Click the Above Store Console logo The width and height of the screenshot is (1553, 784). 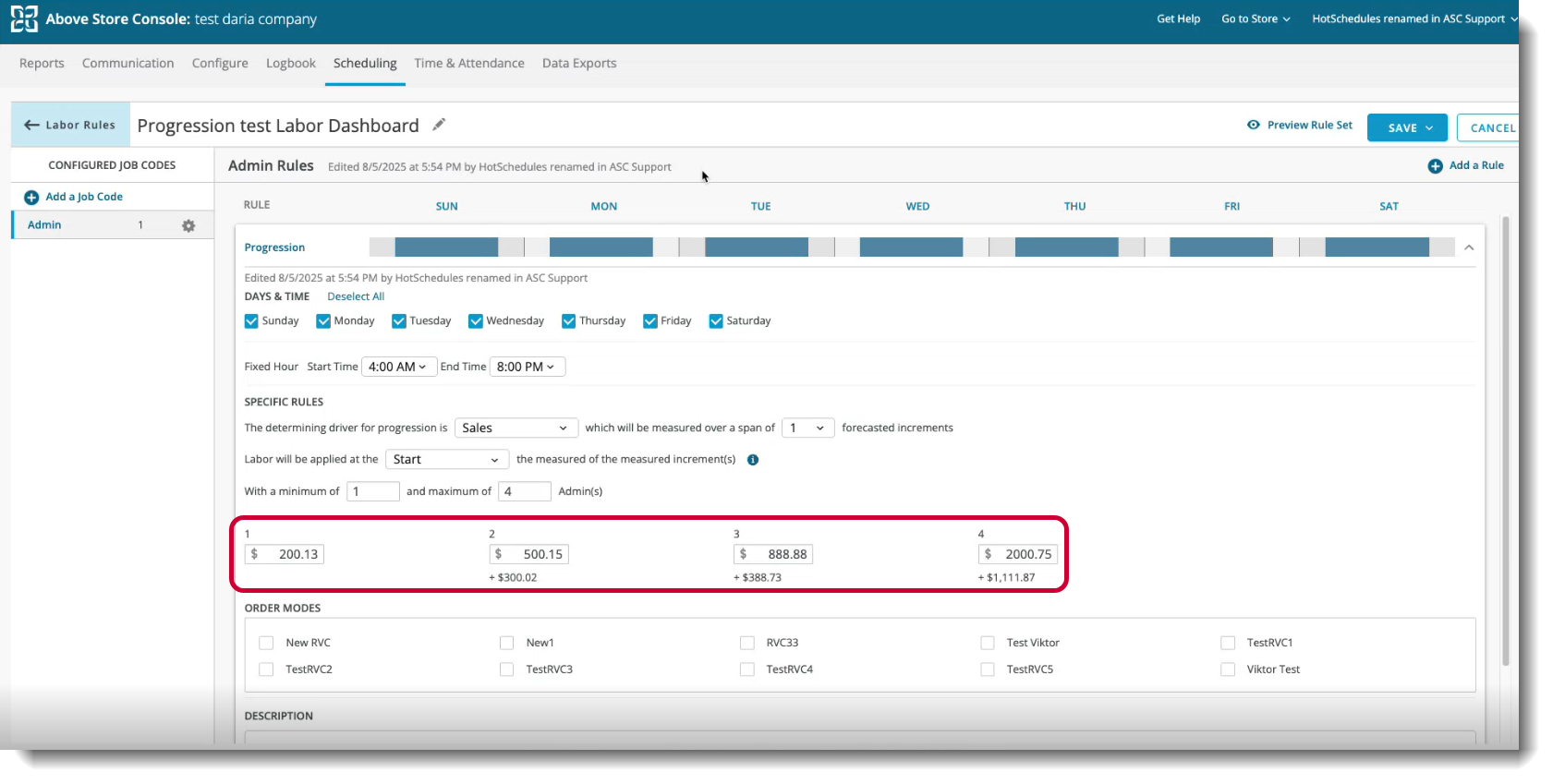[24, 18]
